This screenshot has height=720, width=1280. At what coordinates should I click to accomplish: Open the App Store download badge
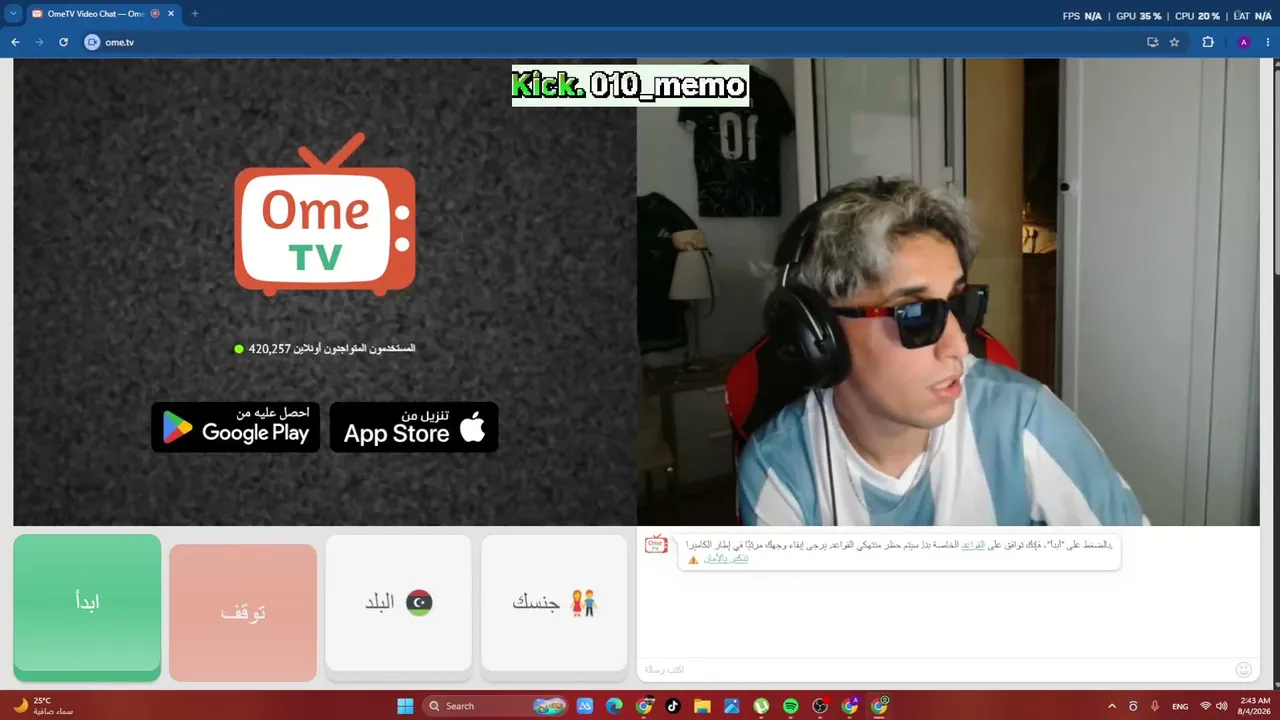[414, 427]
